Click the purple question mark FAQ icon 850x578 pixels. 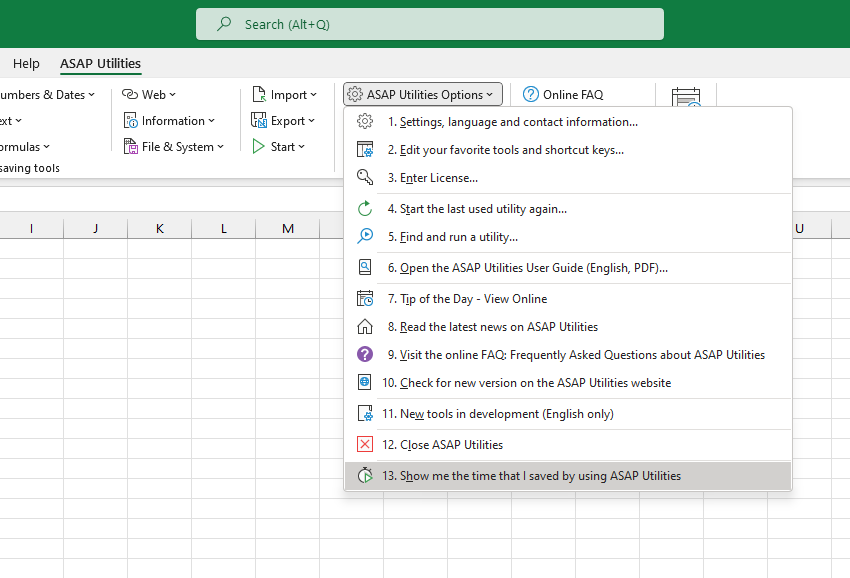tap(365, 355)
